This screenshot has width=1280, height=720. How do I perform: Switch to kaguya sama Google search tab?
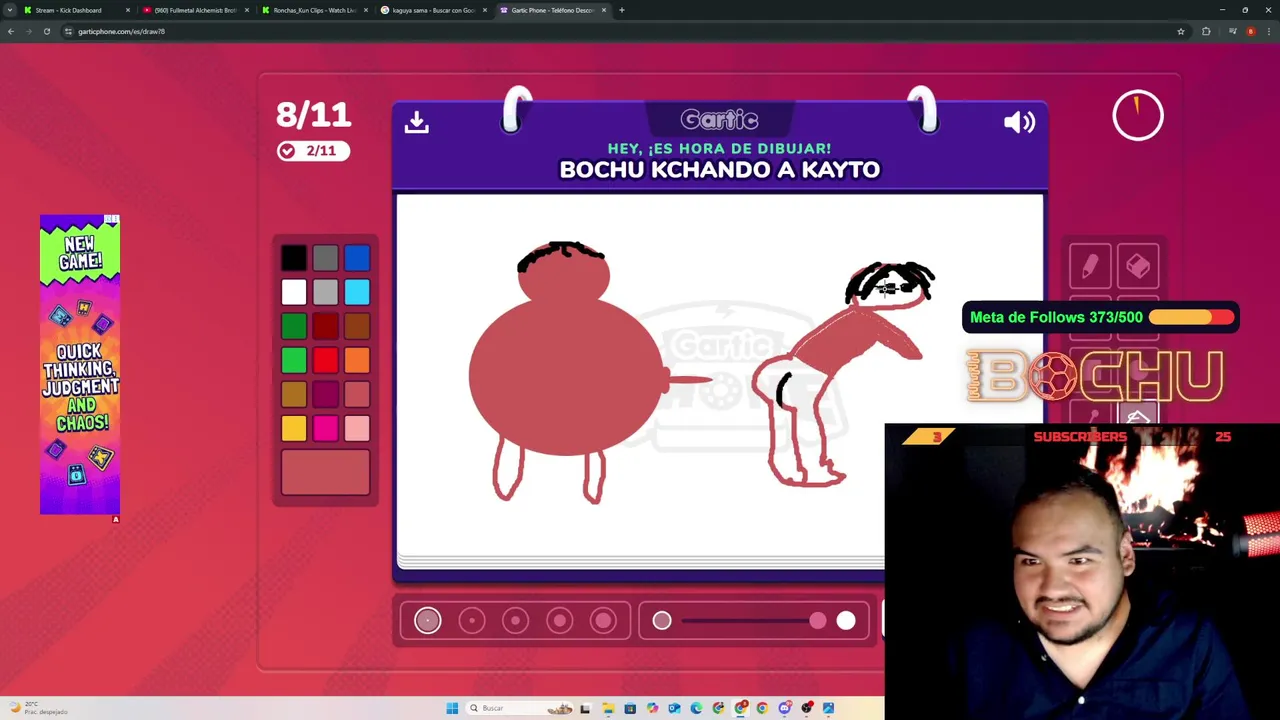click(x=433, y=10)
